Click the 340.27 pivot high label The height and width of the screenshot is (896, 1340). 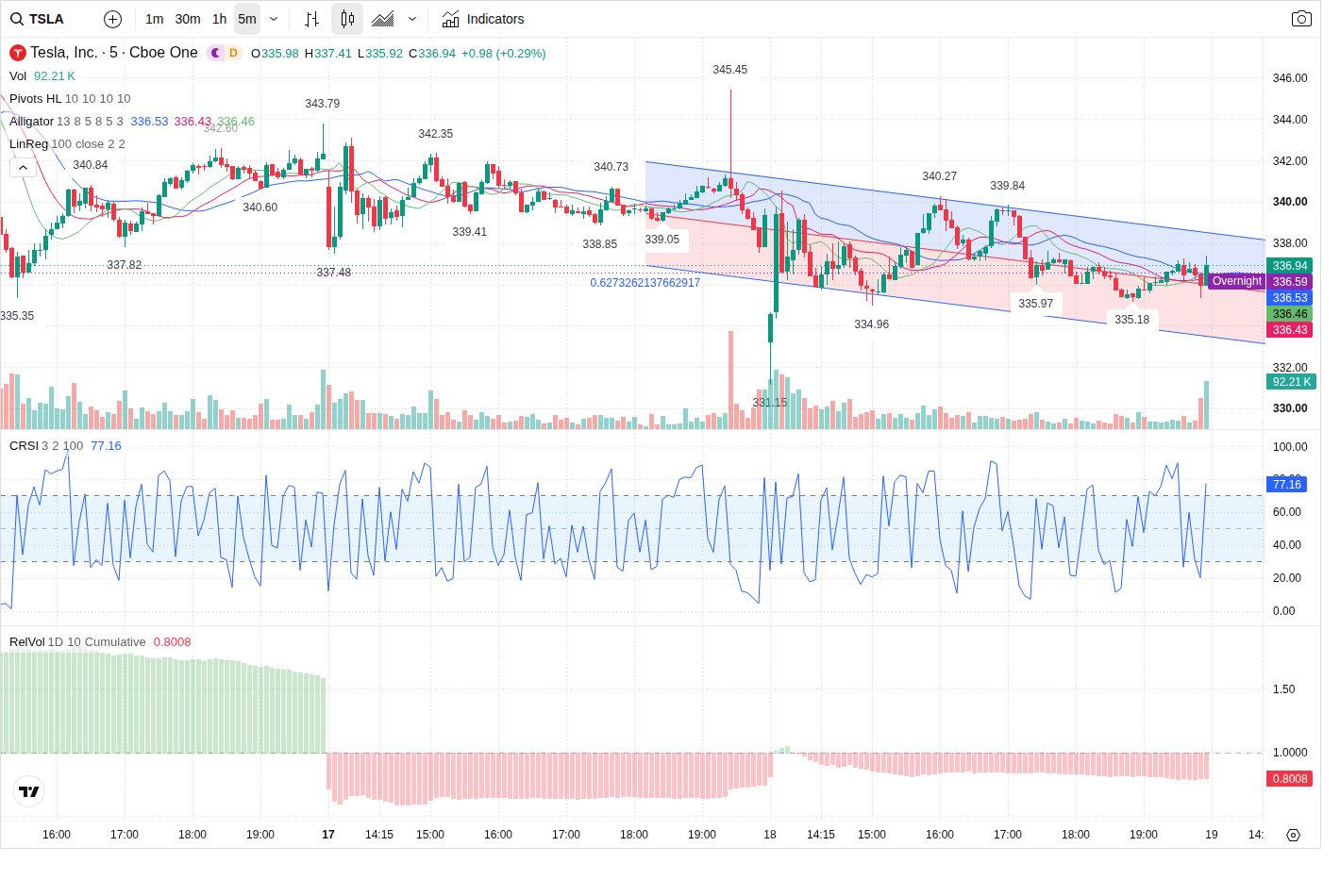click(x=939, y=176)
